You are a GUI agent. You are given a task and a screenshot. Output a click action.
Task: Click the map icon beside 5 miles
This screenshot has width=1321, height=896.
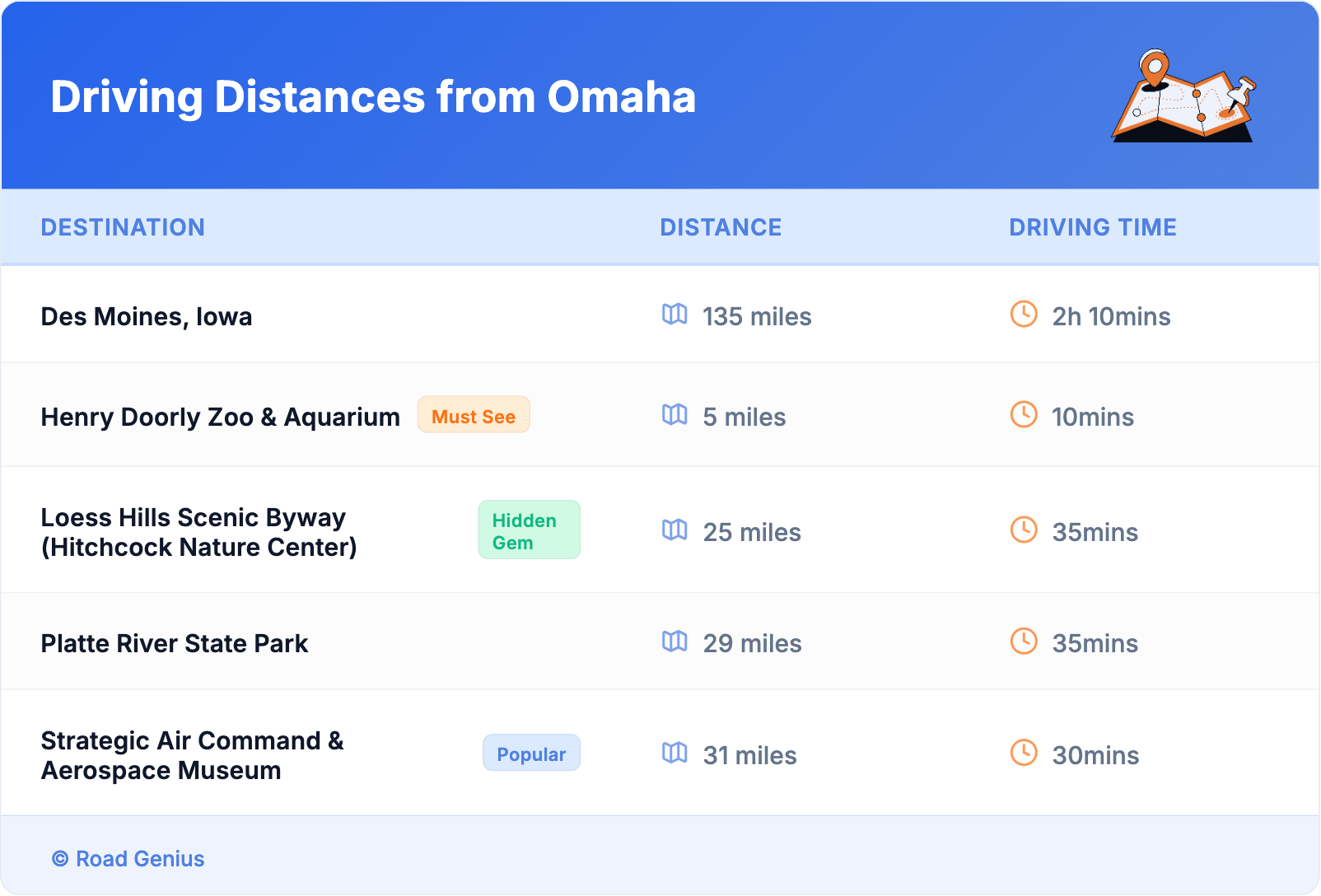pyautogui.click(x=675, y=415)
